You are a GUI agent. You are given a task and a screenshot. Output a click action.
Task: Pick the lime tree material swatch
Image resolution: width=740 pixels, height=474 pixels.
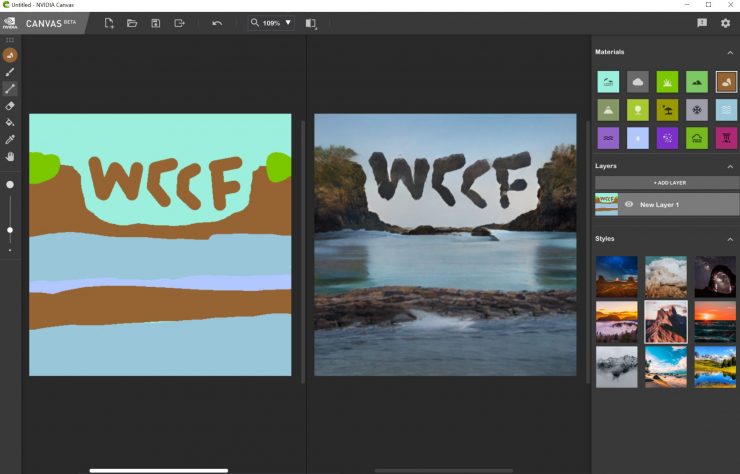[x=638, y=110]
